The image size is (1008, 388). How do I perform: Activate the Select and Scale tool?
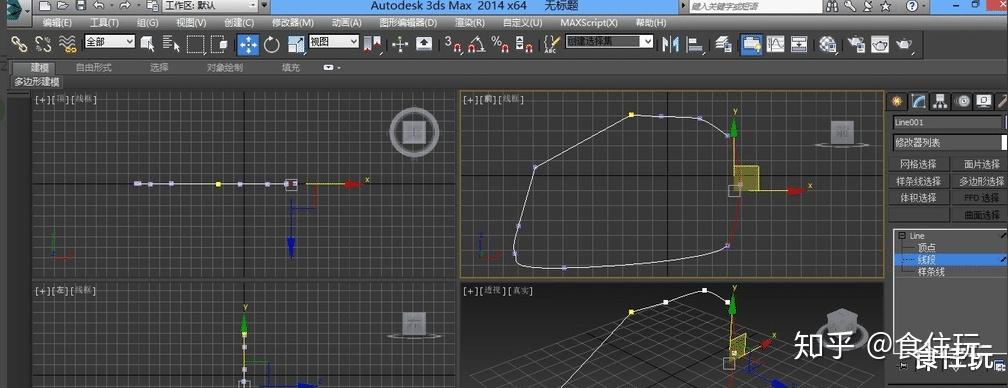pyautogui.click(x=296, y=44)
